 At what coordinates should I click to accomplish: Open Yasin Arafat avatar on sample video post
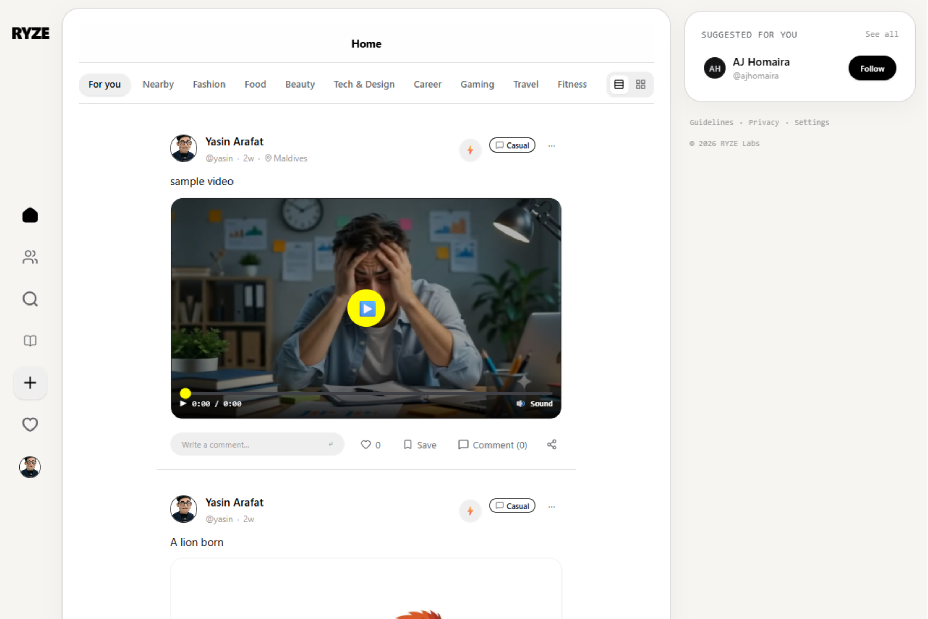point(183,149)
